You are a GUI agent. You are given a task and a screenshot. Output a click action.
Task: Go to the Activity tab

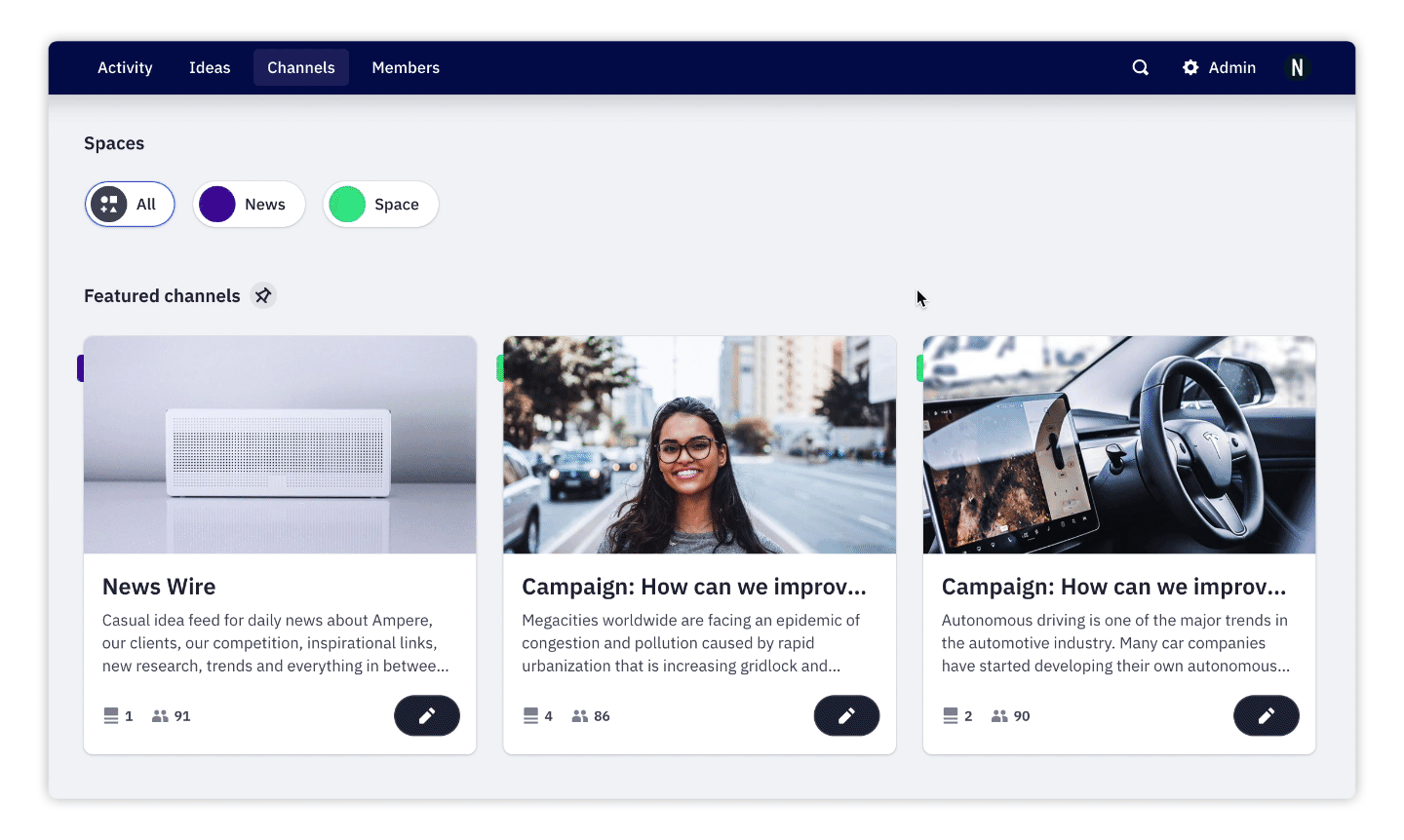(x=125, y=67)
